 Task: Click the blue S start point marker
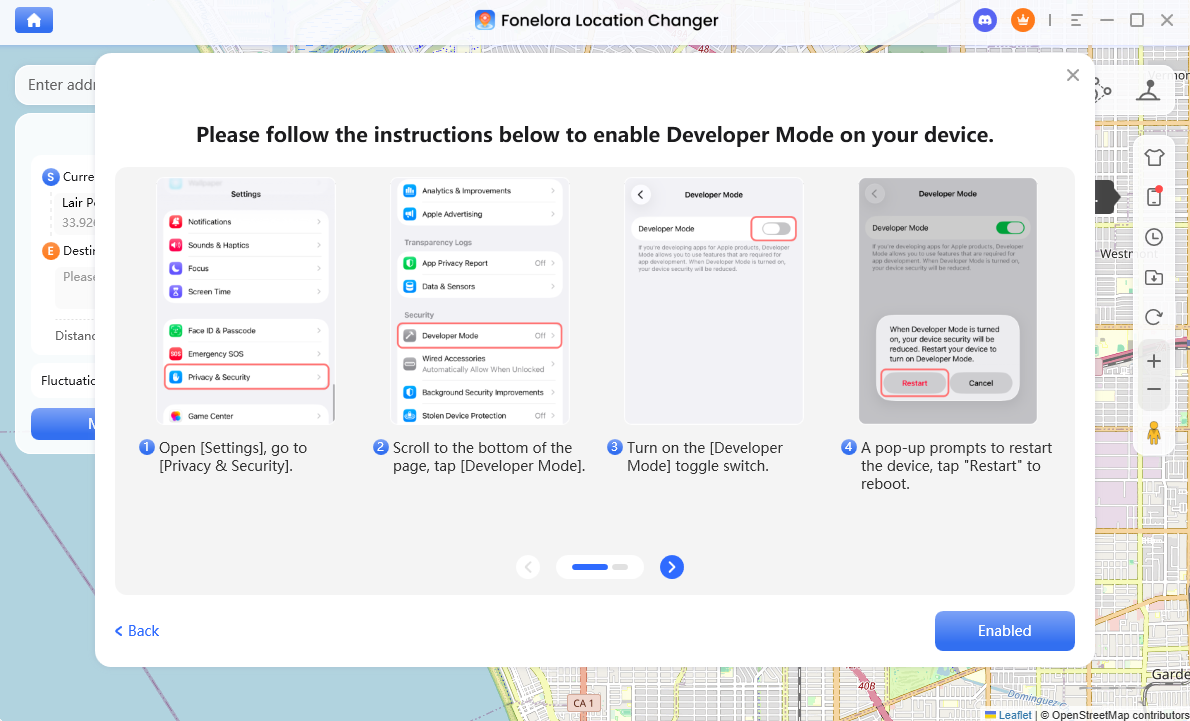50,177
